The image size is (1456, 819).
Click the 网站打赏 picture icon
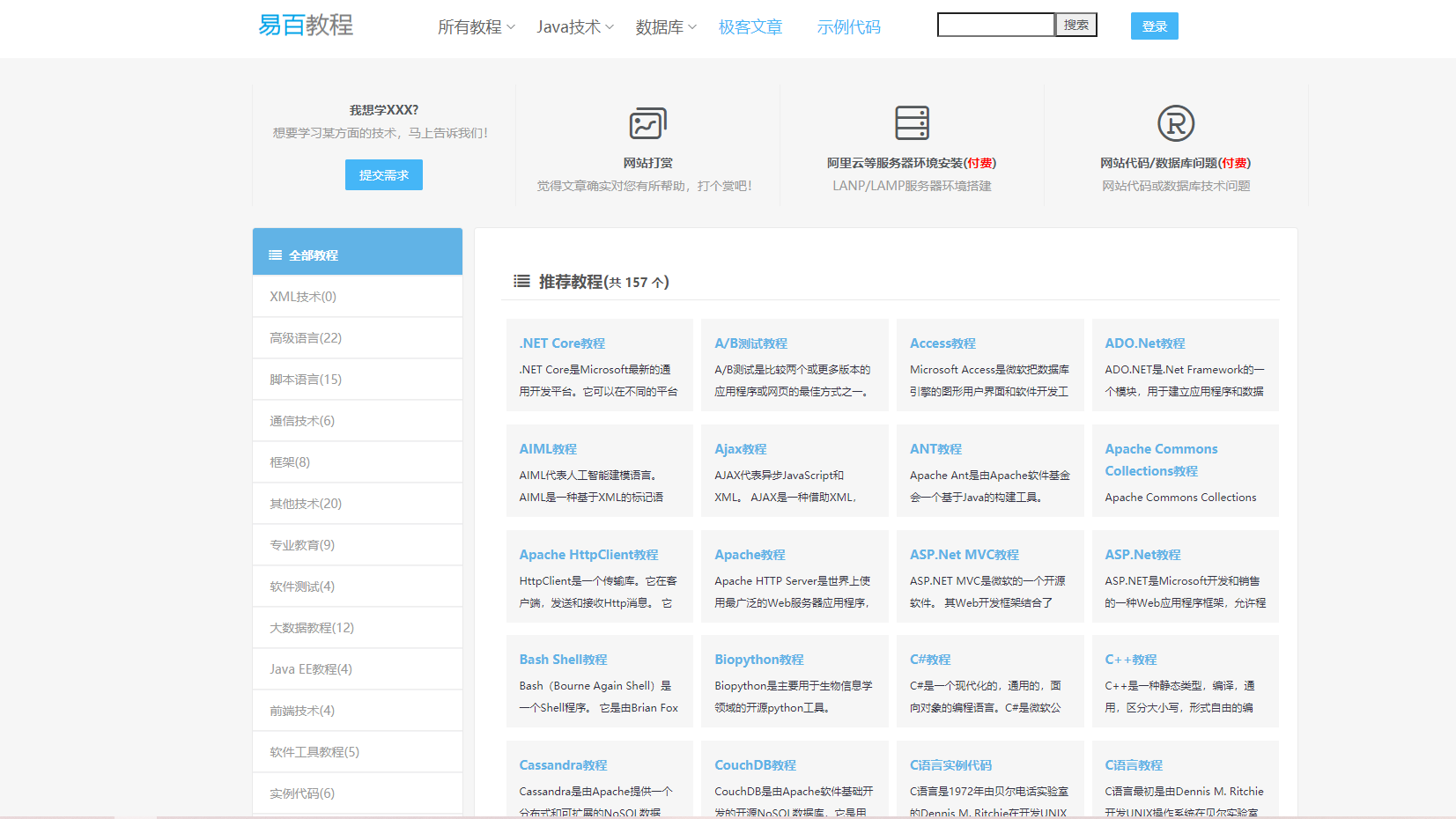click(x=647, y=123)
